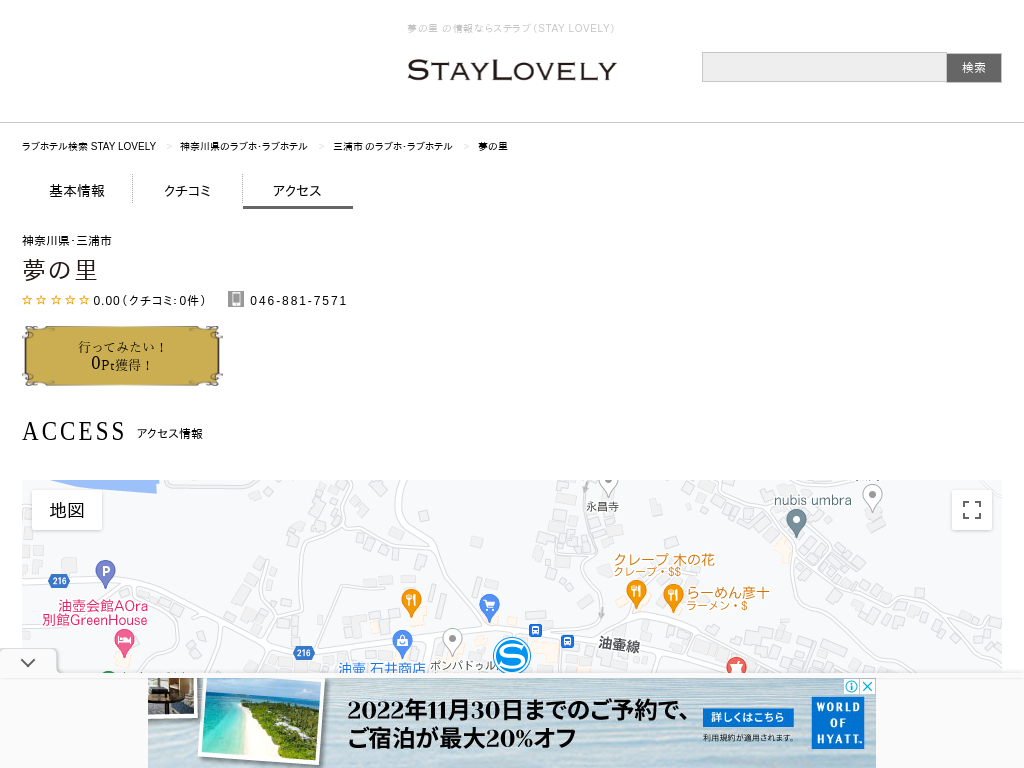Switch to the クチコミ tab
Viewport: 1024px width, 768px height.
[x=187, y=191]
